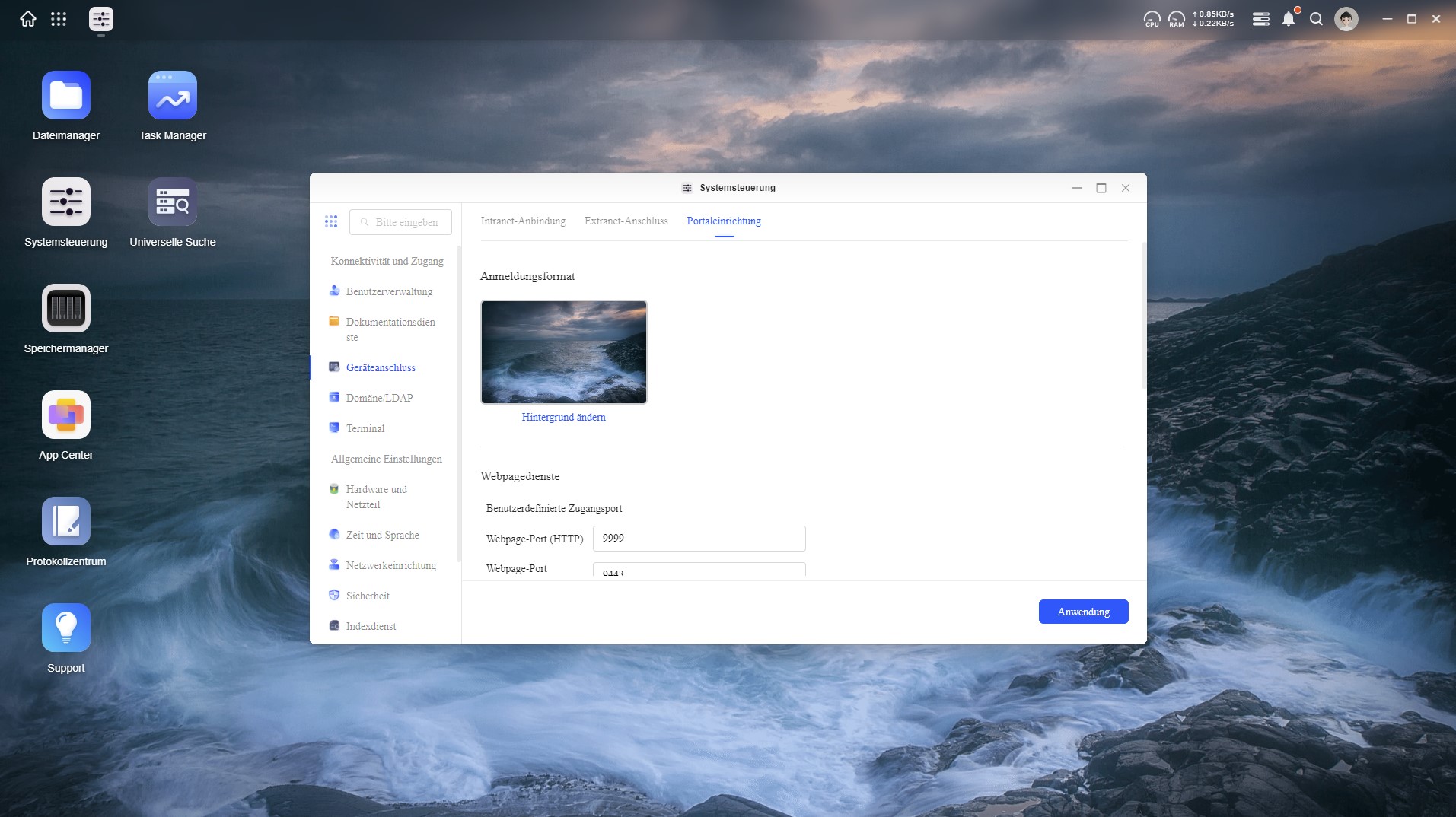The height and width of the screenshot is (817, 1456).
Task: Open the Support lightbulb icon
Action: [66, 628]
